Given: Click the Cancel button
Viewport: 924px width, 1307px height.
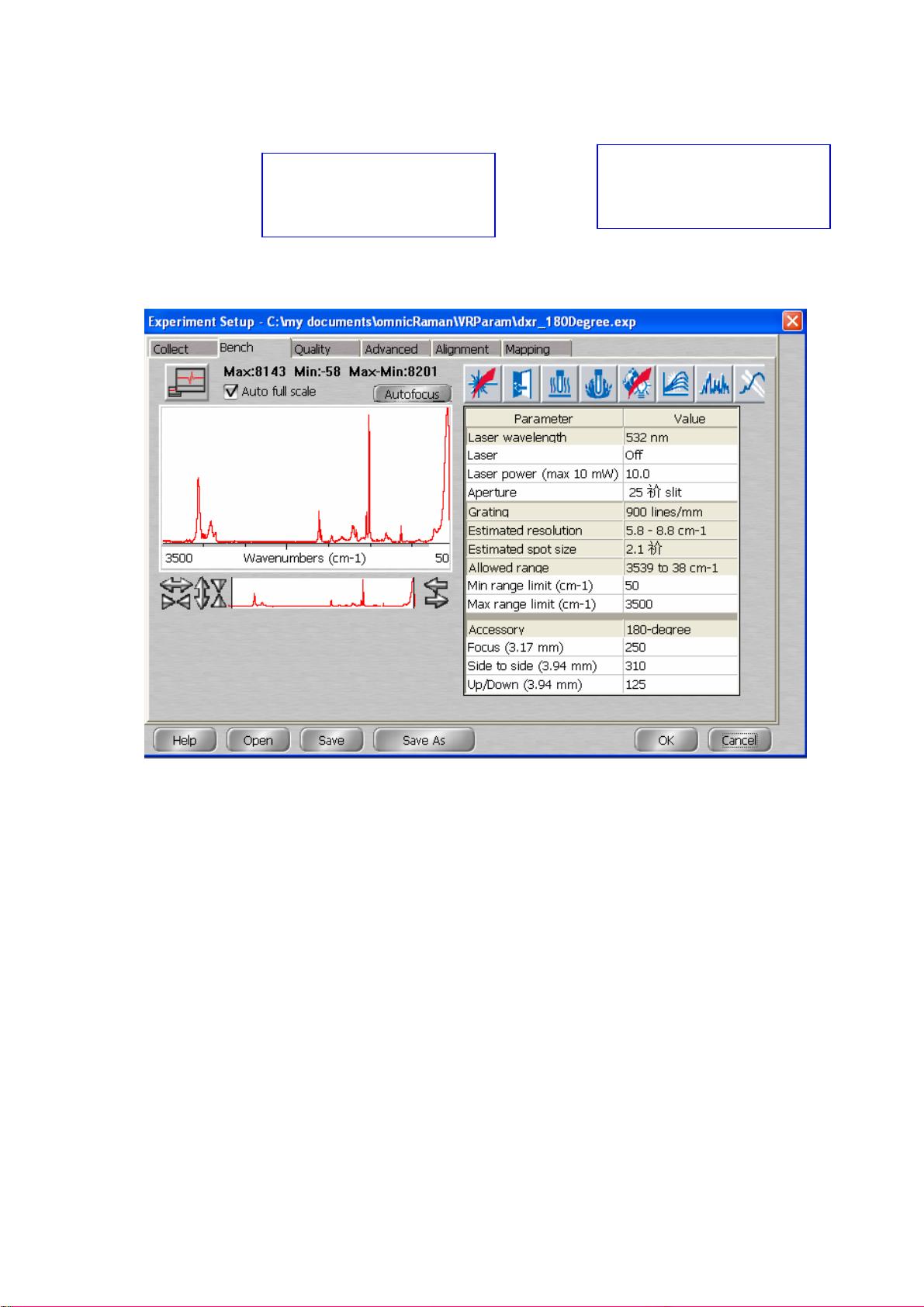Looking at the screenshot, I should (739, 740).
